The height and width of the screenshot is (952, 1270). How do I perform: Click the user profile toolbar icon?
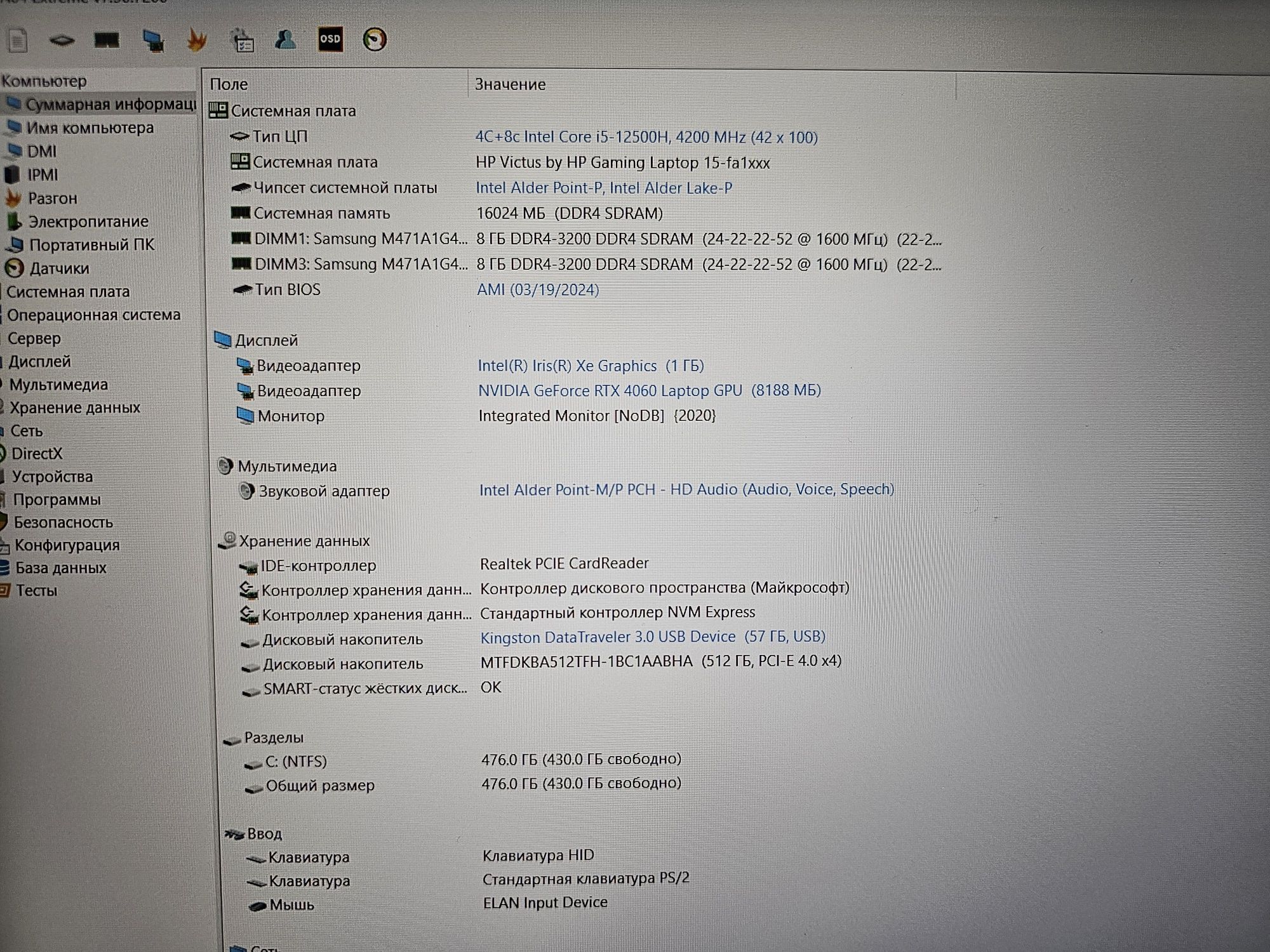286,39
